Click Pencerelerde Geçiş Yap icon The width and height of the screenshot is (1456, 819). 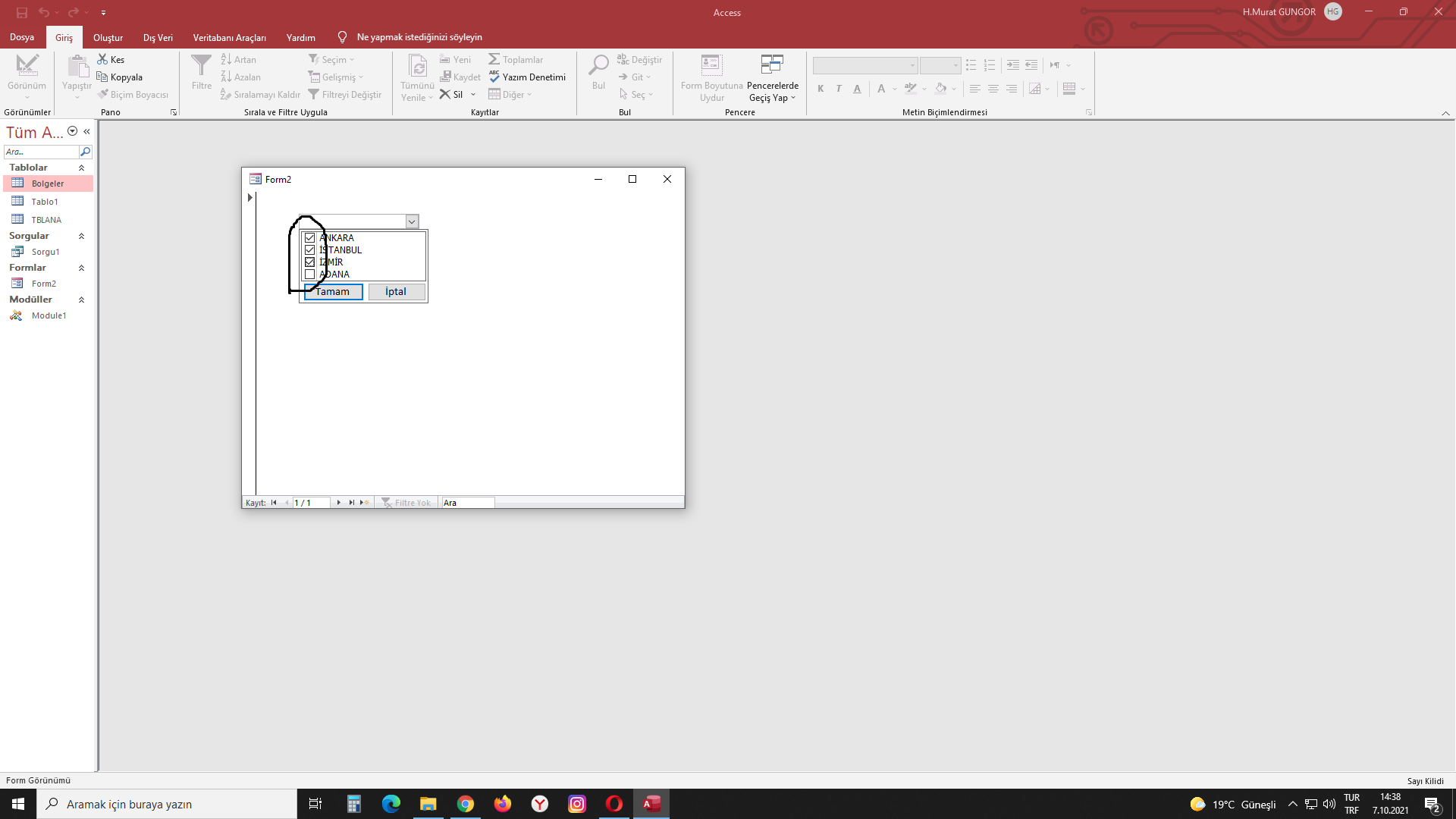click(x=772, y=66)
